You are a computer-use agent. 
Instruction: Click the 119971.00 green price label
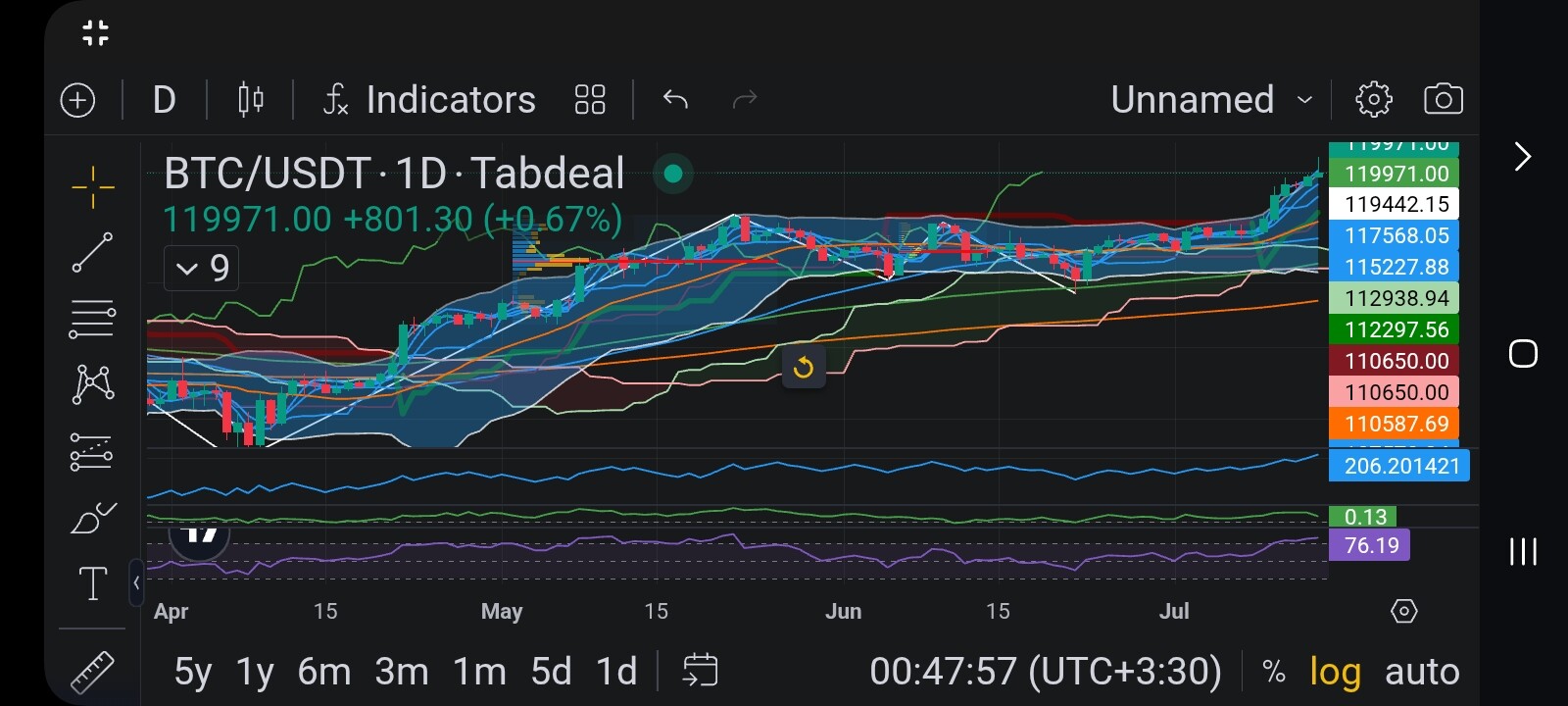[x=1395, y=174]
